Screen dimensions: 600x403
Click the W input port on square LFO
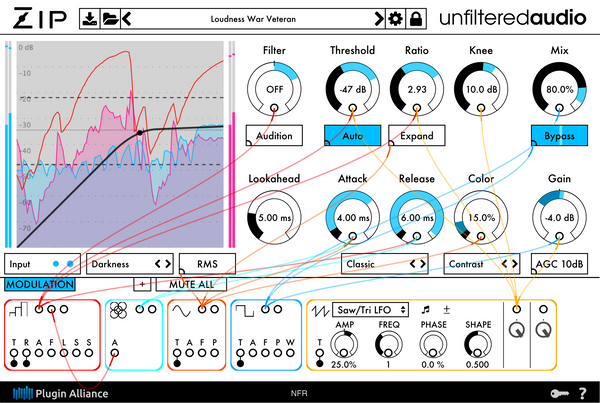pyautogui.click(x=290, y=353)
